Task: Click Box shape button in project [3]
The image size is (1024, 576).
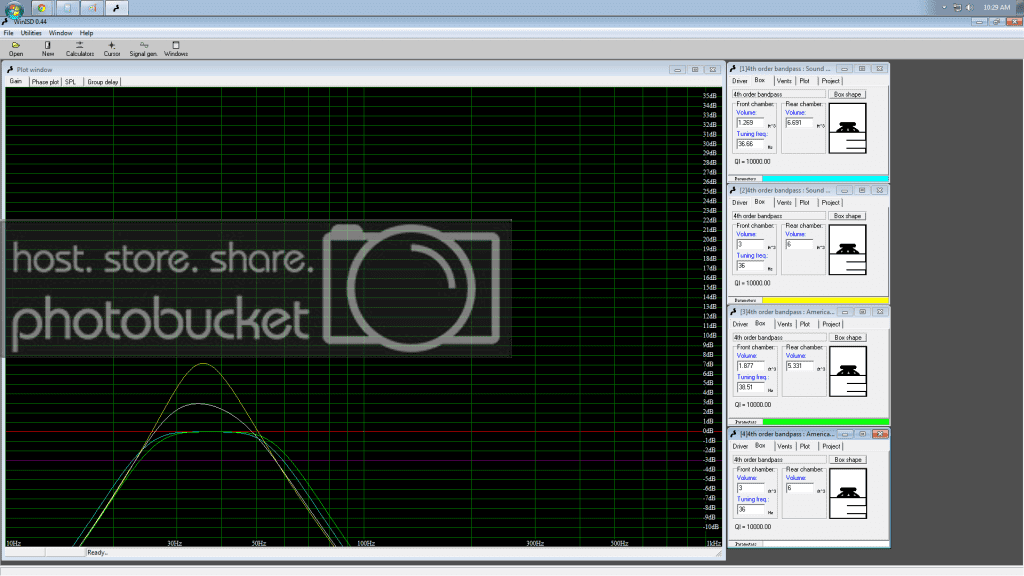Action: (848, 338)
